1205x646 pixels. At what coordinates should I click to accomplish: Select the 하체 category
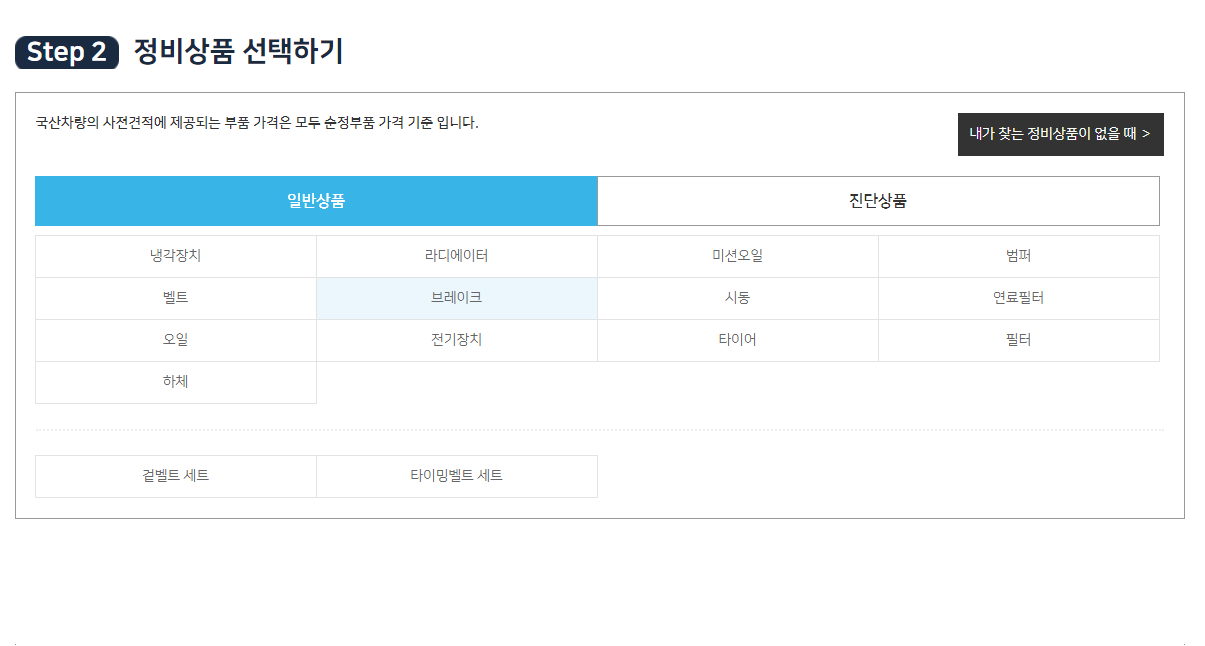[176, 382]
